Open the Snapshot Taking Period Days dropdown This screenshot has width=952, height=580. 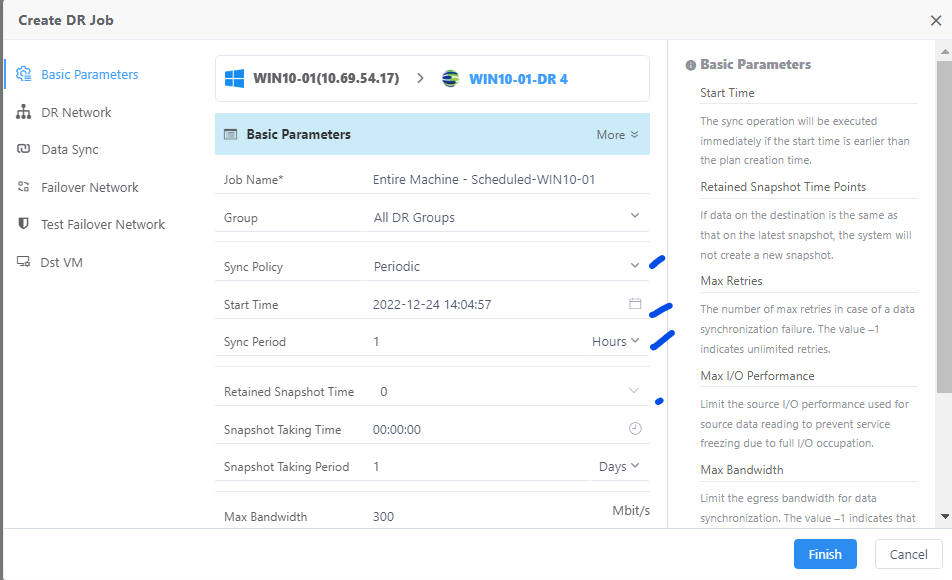[x=619, y=466]
